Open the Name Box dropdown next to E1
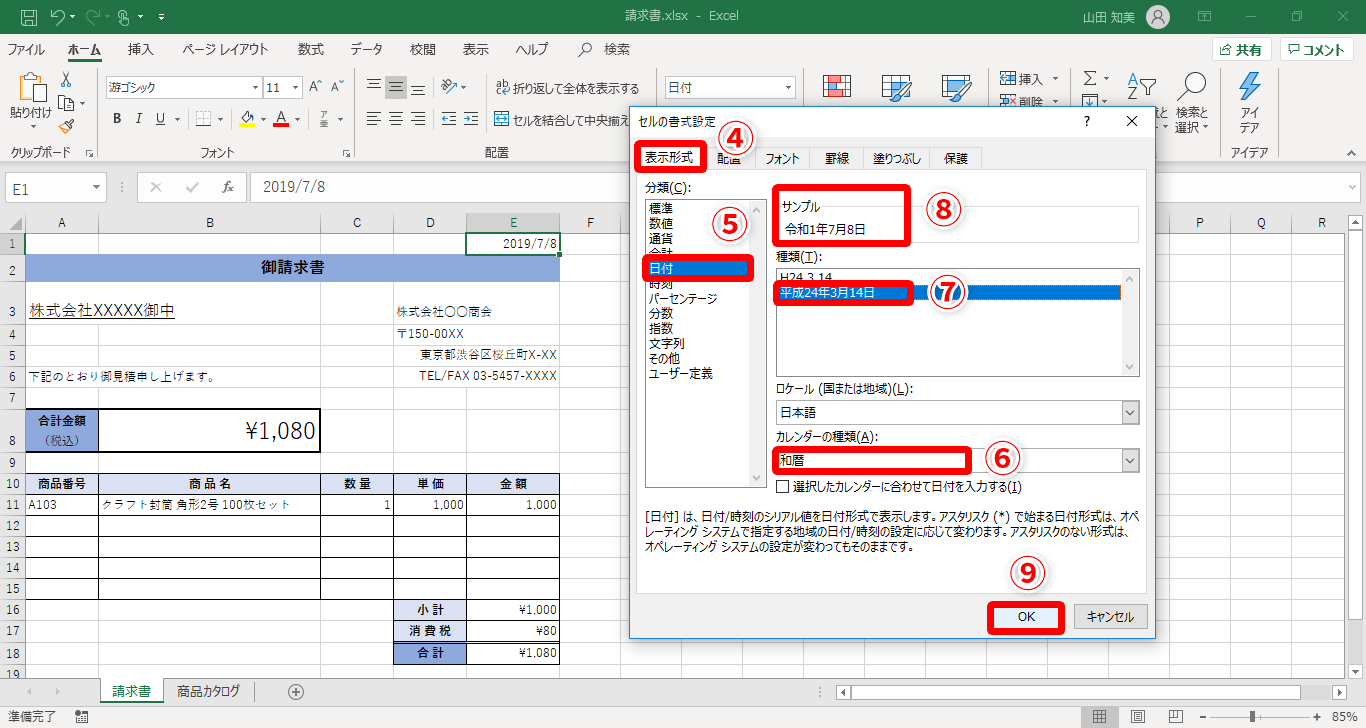Viewport: 1366px width, 728px height. point(97,187)
